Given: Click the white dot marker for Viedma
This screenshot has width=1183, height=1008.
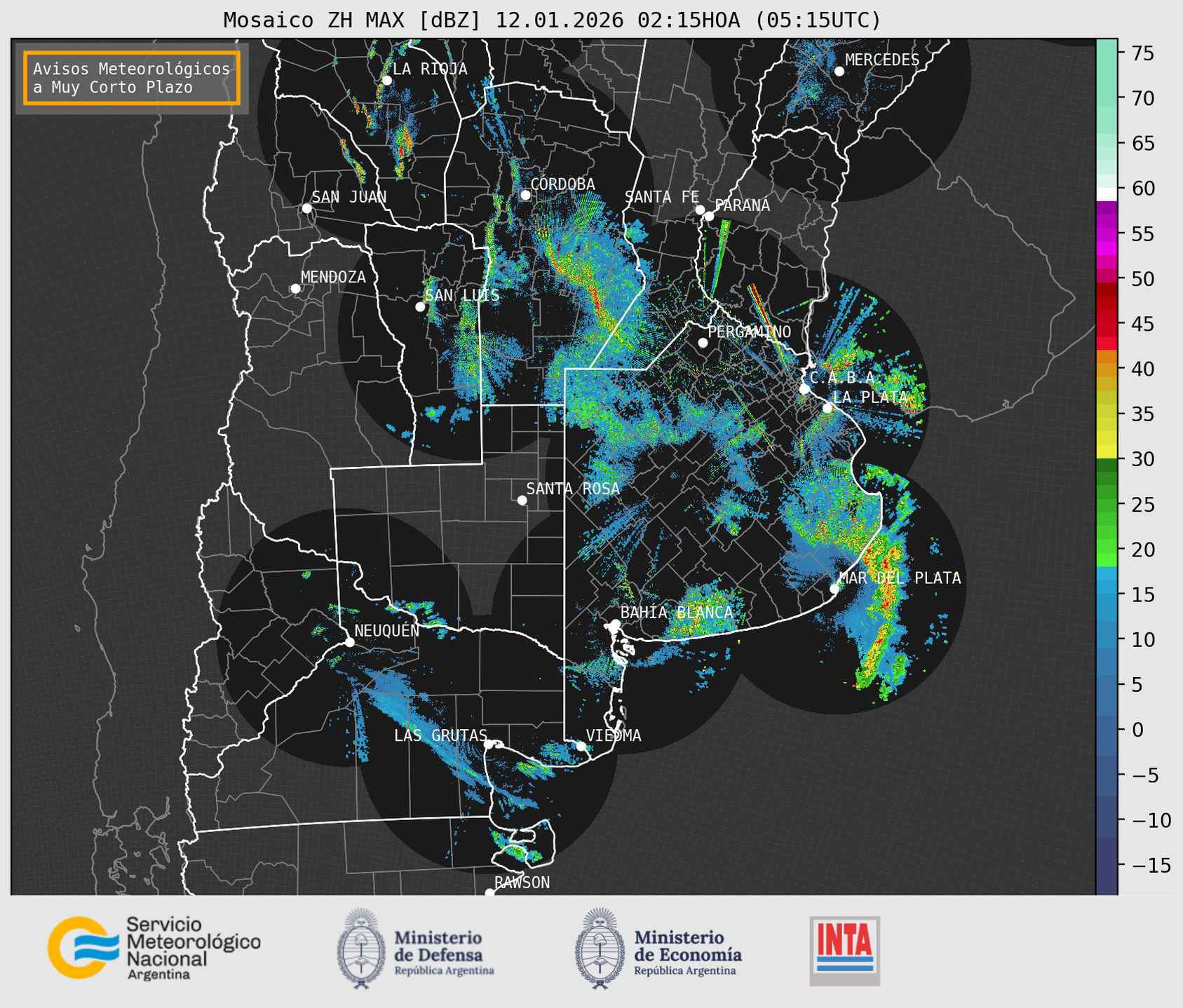Looking at the screenshot, I should pos(581,746).
